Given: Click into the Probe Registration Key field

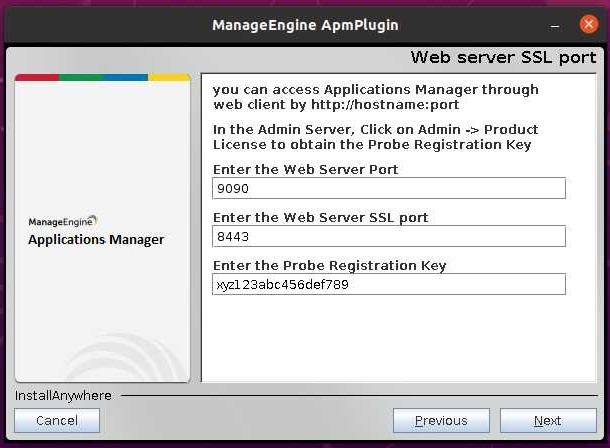Looking at the screenshot, I should pos(389,284).
